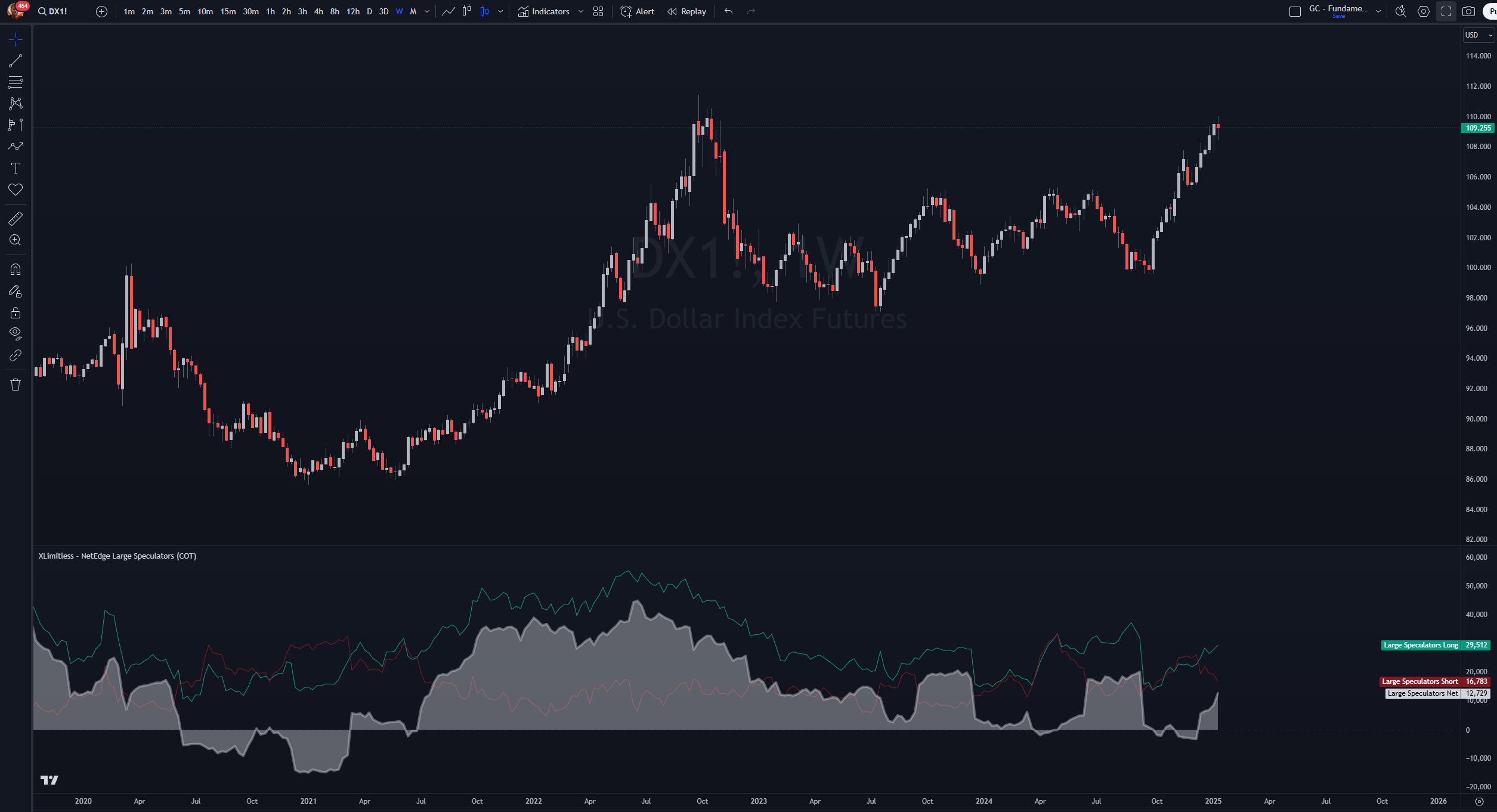The width and height of the screenshot is (1497, 812).
Task: Click the trash remove objects icon
Action: click(16, 385)
